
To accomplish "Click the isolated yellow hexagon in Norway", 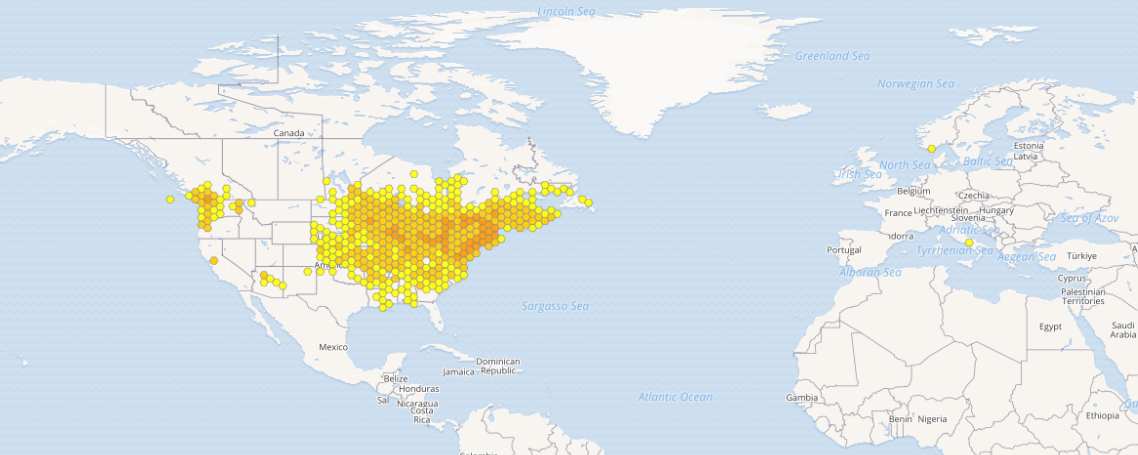I will point(932,149).
